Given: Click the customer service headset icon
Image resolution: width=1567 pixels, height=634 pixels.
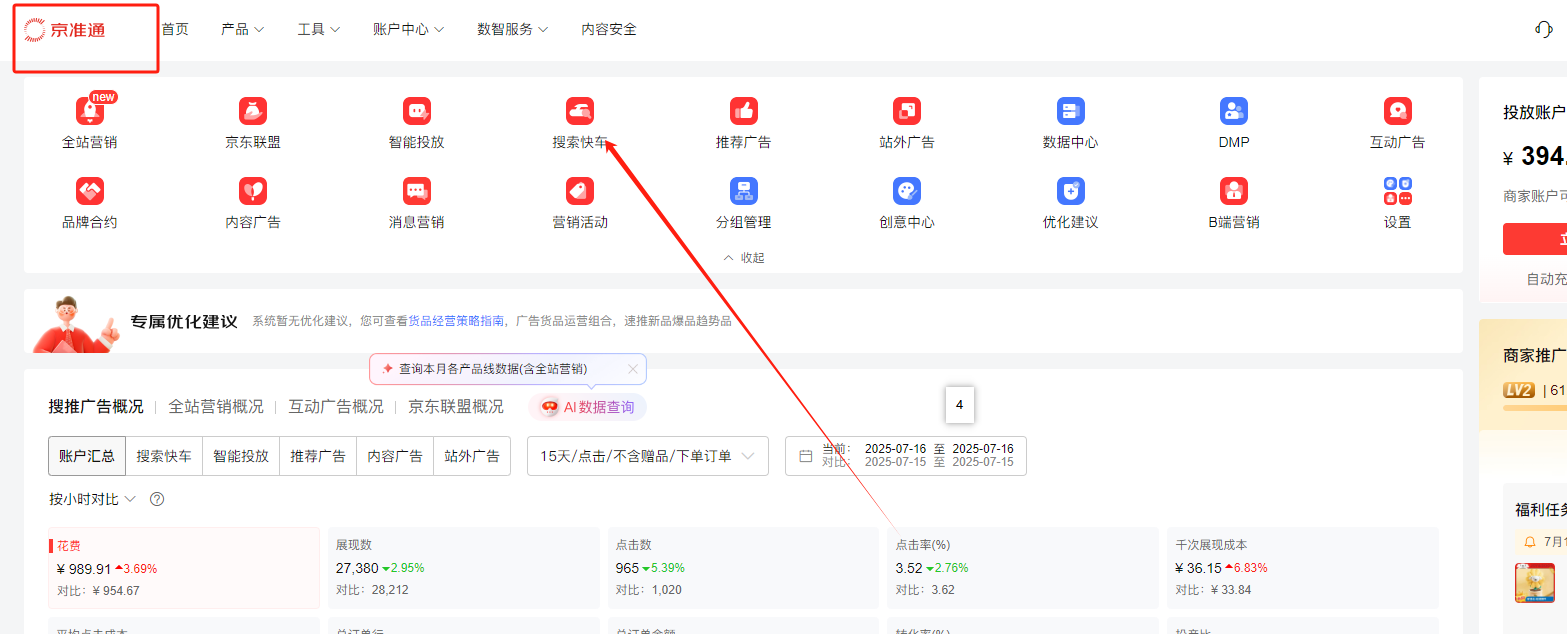Looking at the screenshot, I should click(1543, 29).
